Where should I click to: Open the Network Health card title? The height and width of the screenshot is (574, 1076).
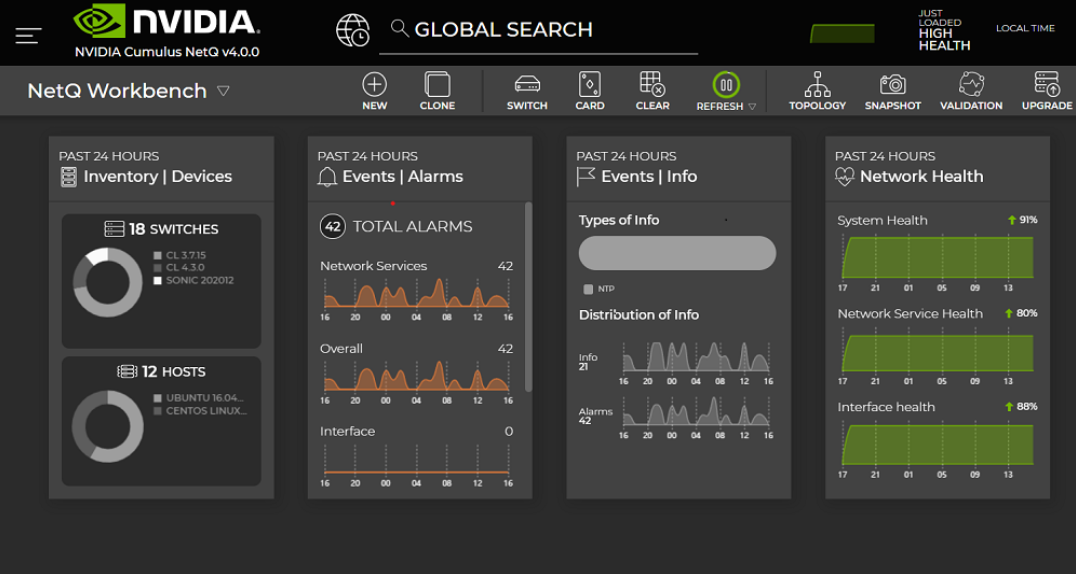click(x=922, y=176)
